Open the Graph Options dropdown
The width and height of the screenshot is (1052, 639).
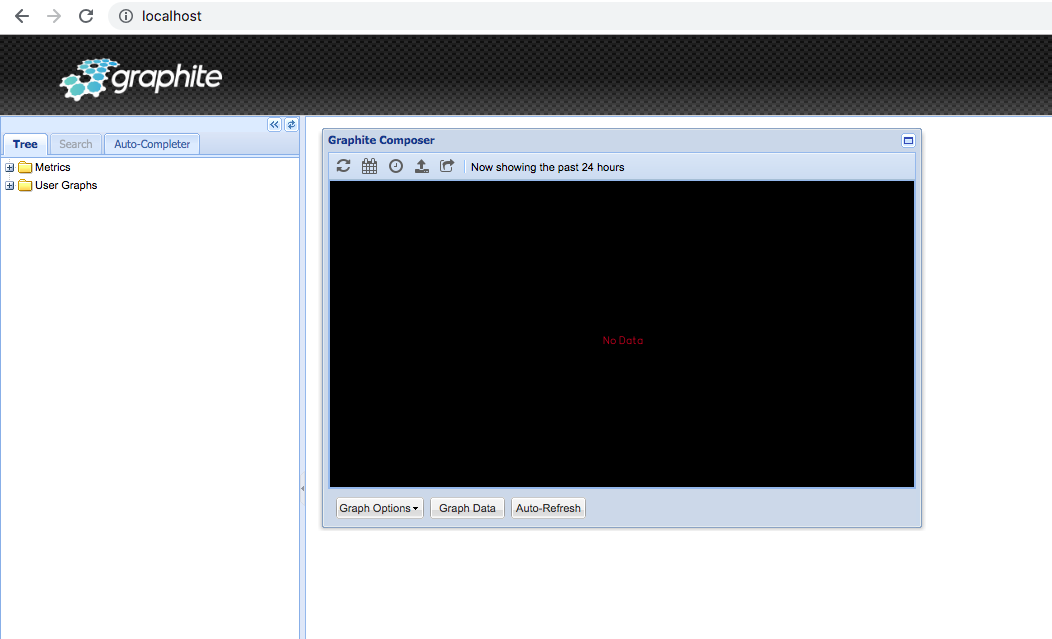[379, 508]
